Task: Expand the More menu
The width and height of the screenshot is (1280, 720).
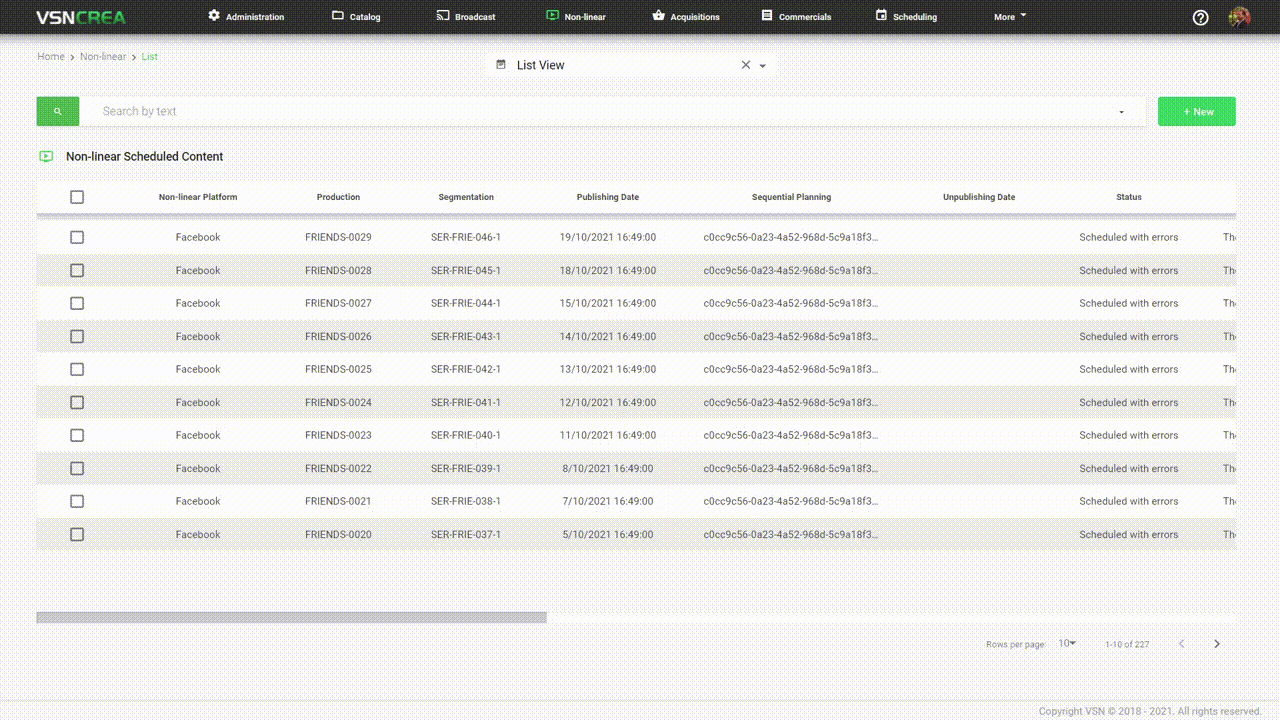Action: [x=1010, y=17]
